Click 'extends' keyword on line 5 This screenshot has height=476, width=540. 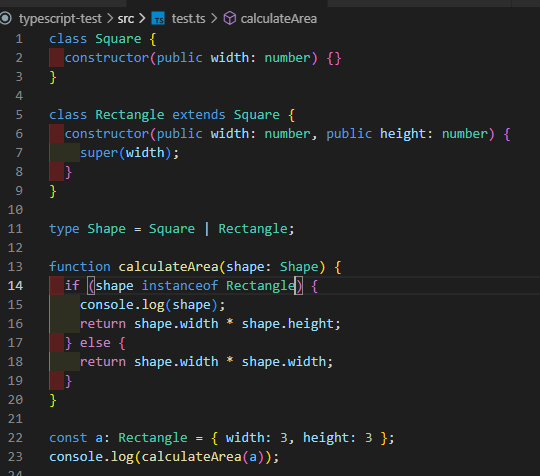(199, 115)
